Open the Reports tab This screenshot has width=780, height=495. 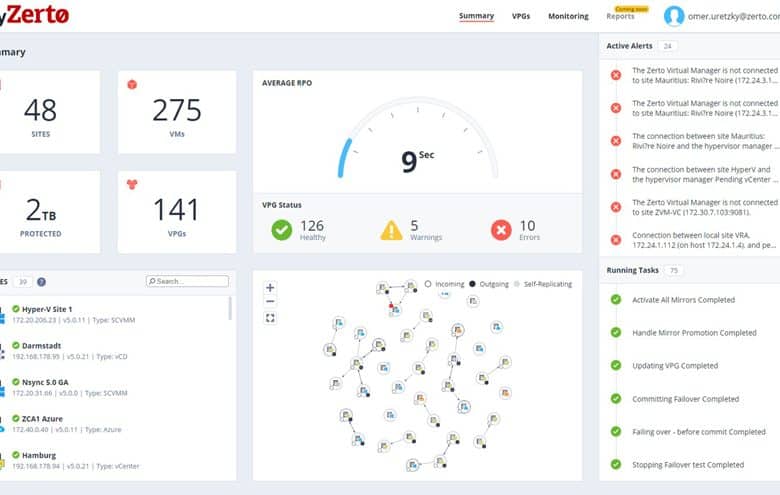click(x=620, y=16)
